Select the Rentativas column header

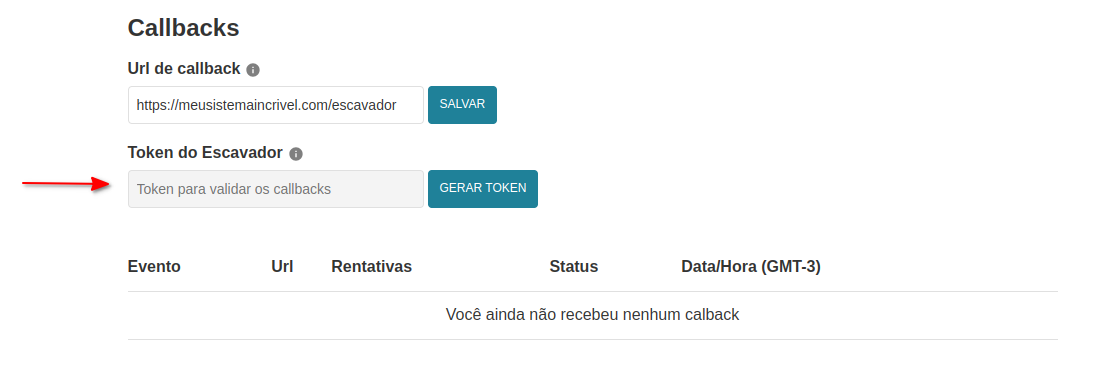point(371,266)
